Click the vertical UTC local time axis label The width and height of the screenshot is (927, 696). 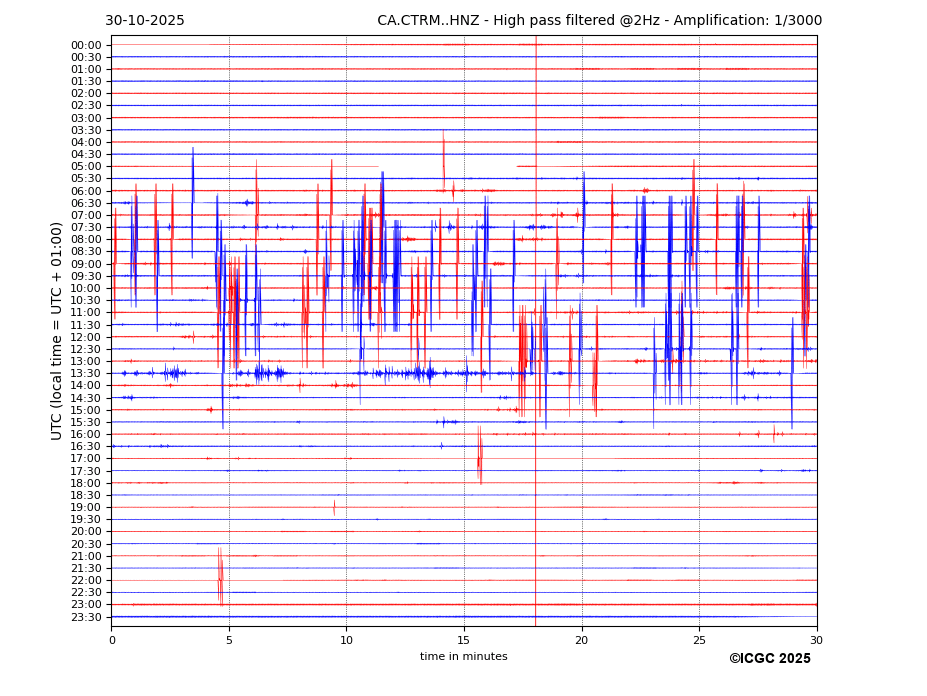point(57,330)
